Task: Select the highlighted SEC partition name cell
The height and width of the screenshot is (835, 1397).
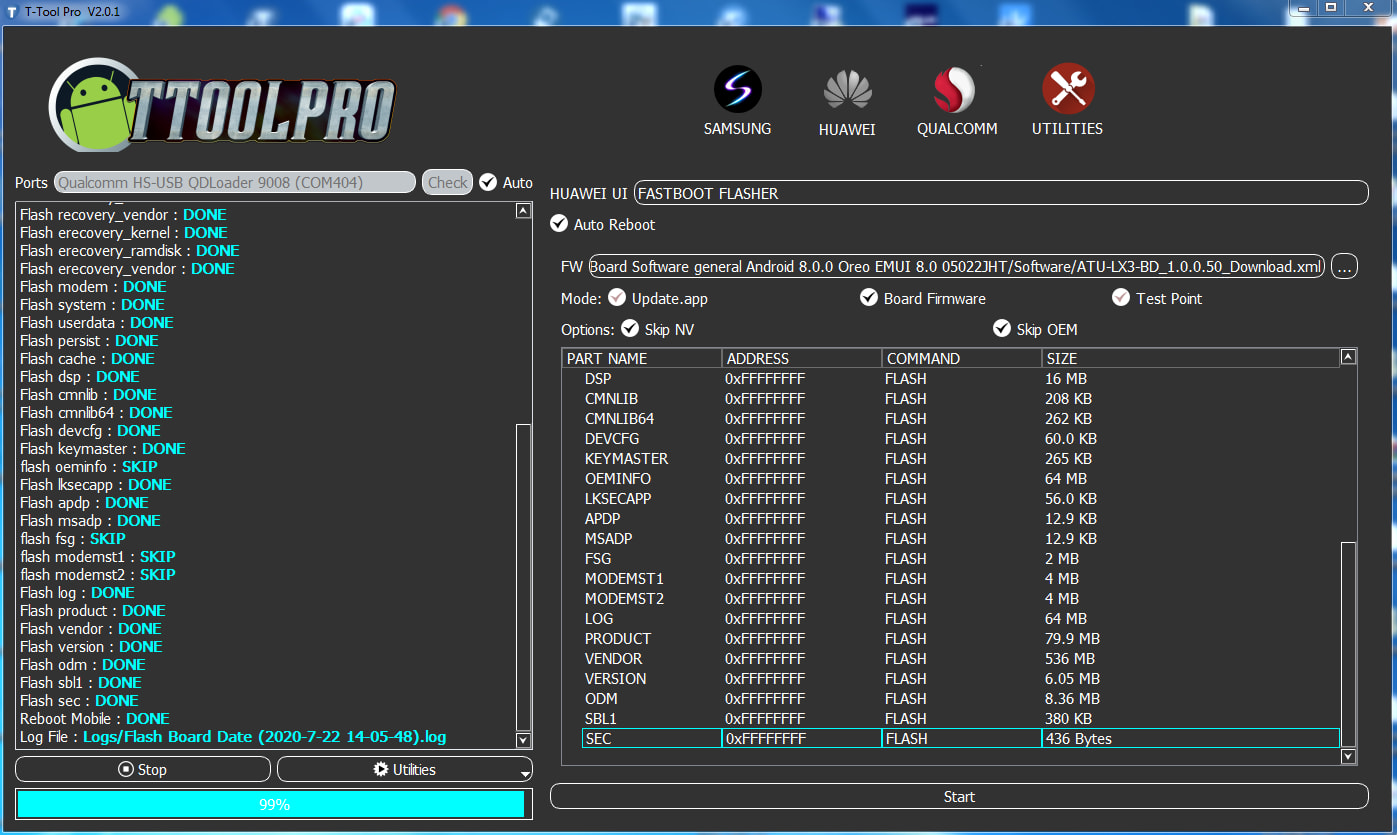Action: 652,739
